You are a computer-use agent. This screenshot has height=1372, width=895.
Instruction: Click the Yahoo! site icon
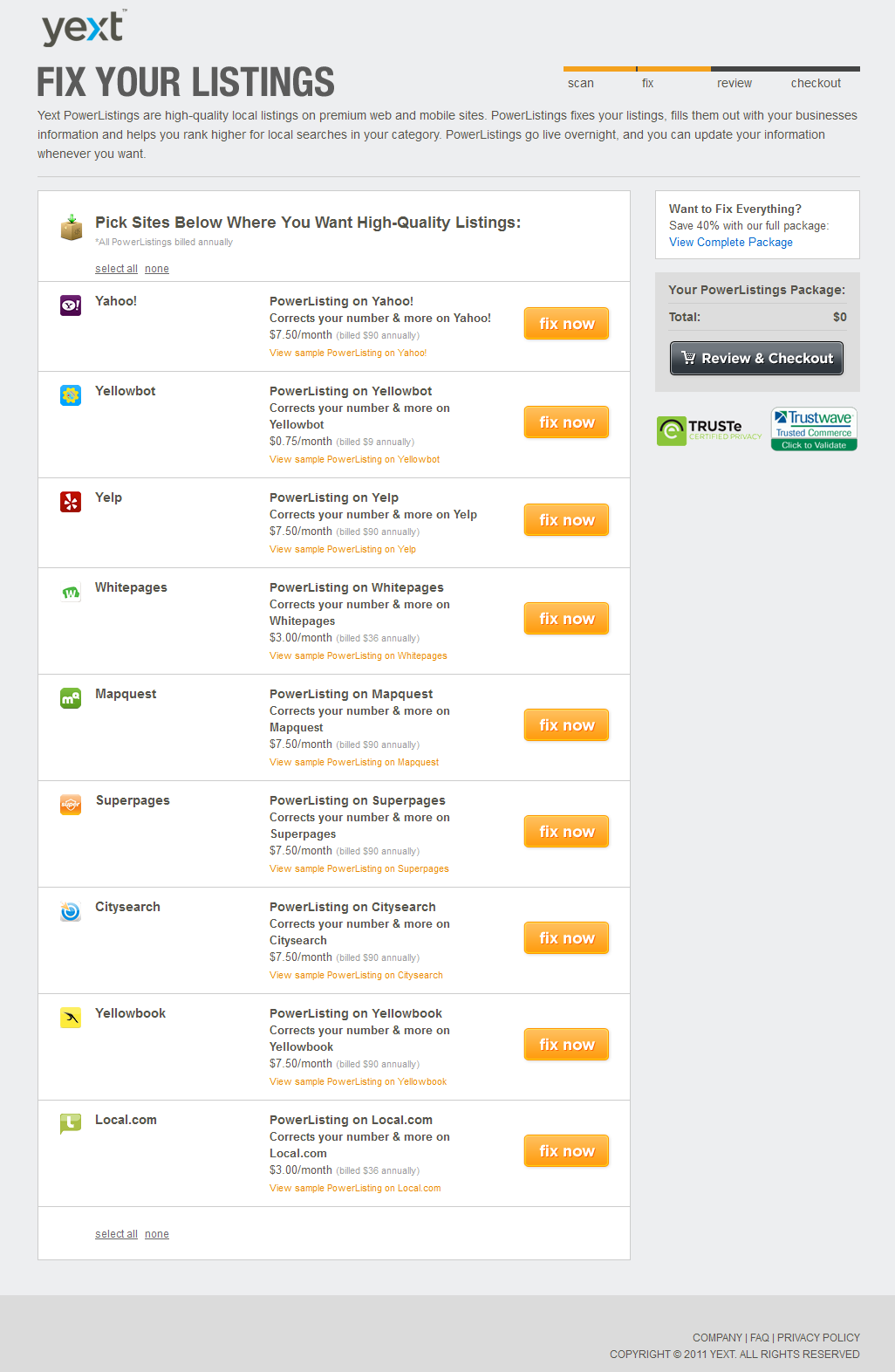(x=71, y=305)
